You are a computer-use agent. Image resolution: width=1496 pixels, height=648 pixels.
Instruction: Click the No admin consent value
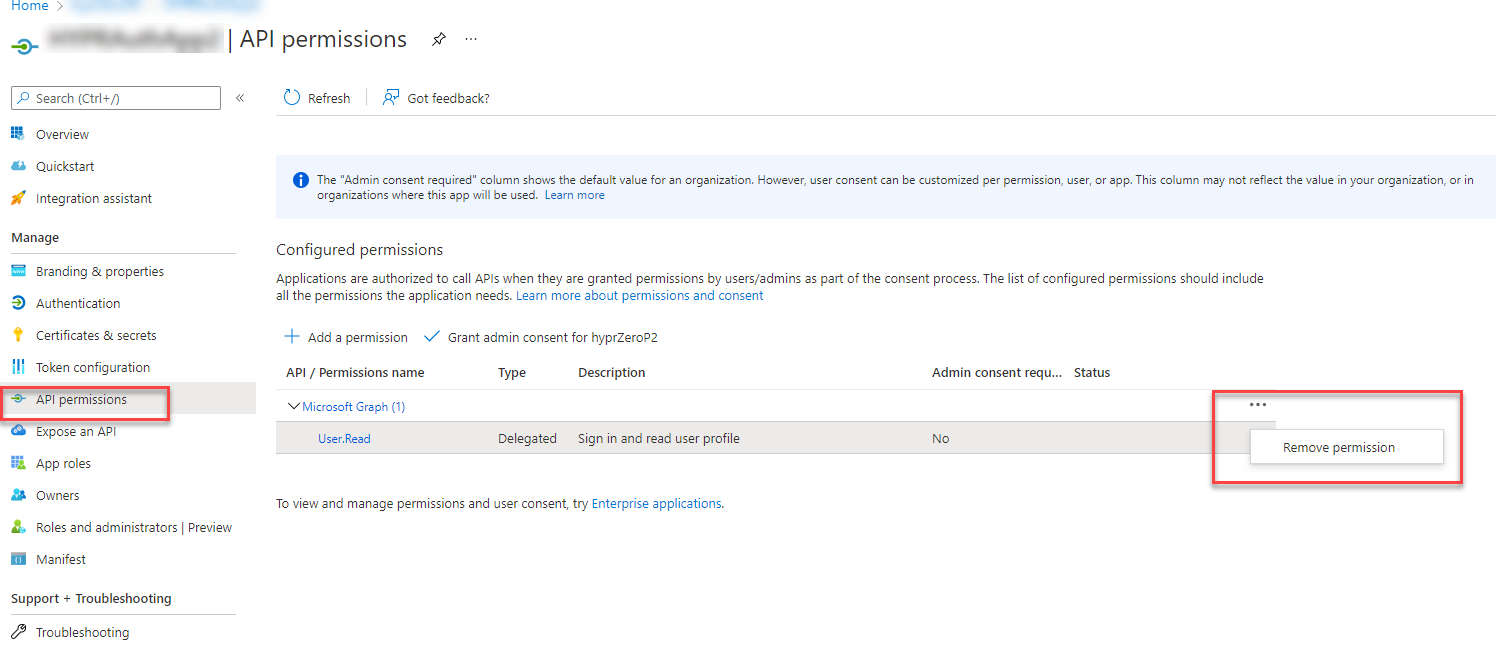940,439
